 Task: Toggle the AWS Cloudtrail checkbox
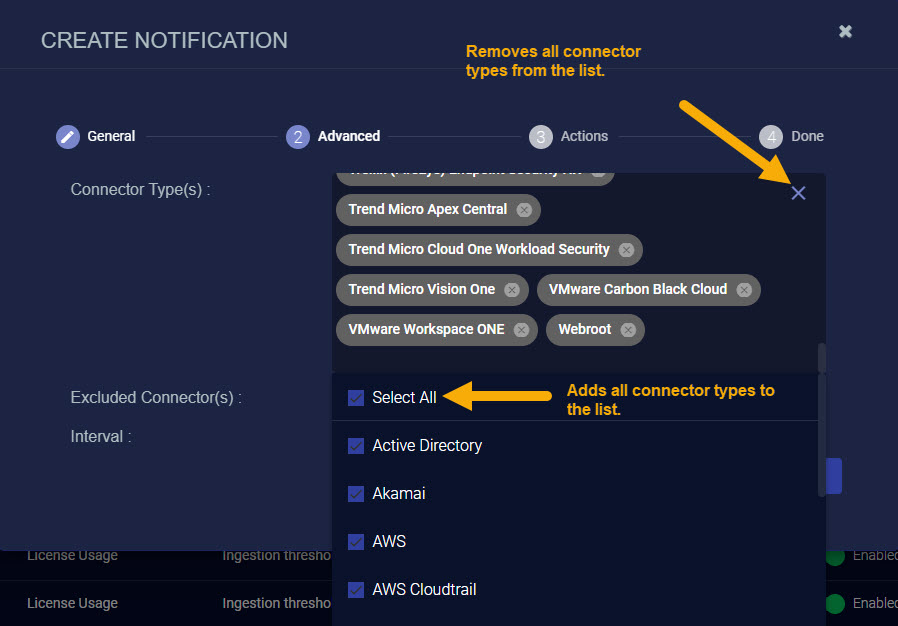click(356, 590)
